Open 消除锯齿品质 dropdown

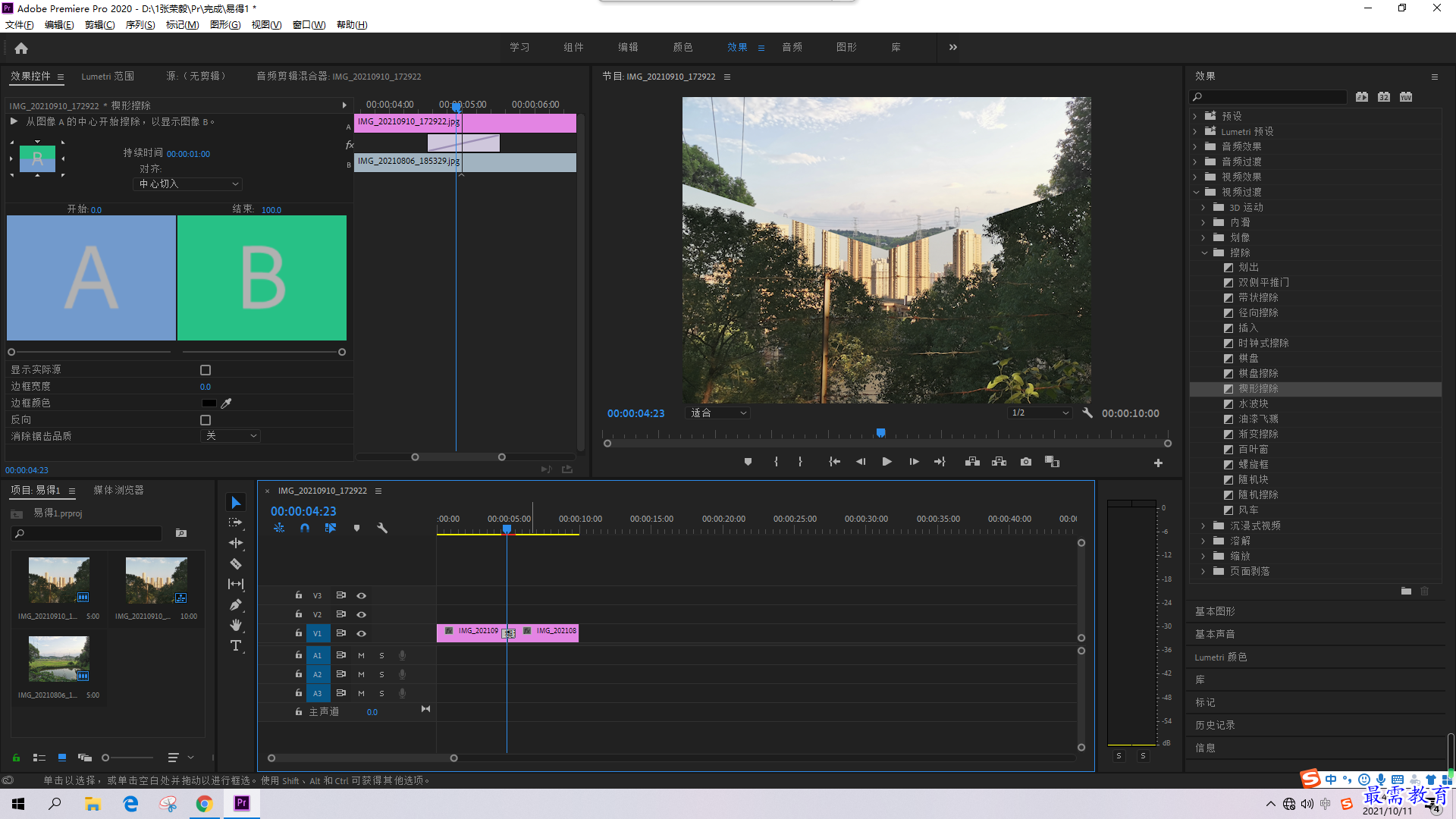pyautogui.click(x=231, y=436)
